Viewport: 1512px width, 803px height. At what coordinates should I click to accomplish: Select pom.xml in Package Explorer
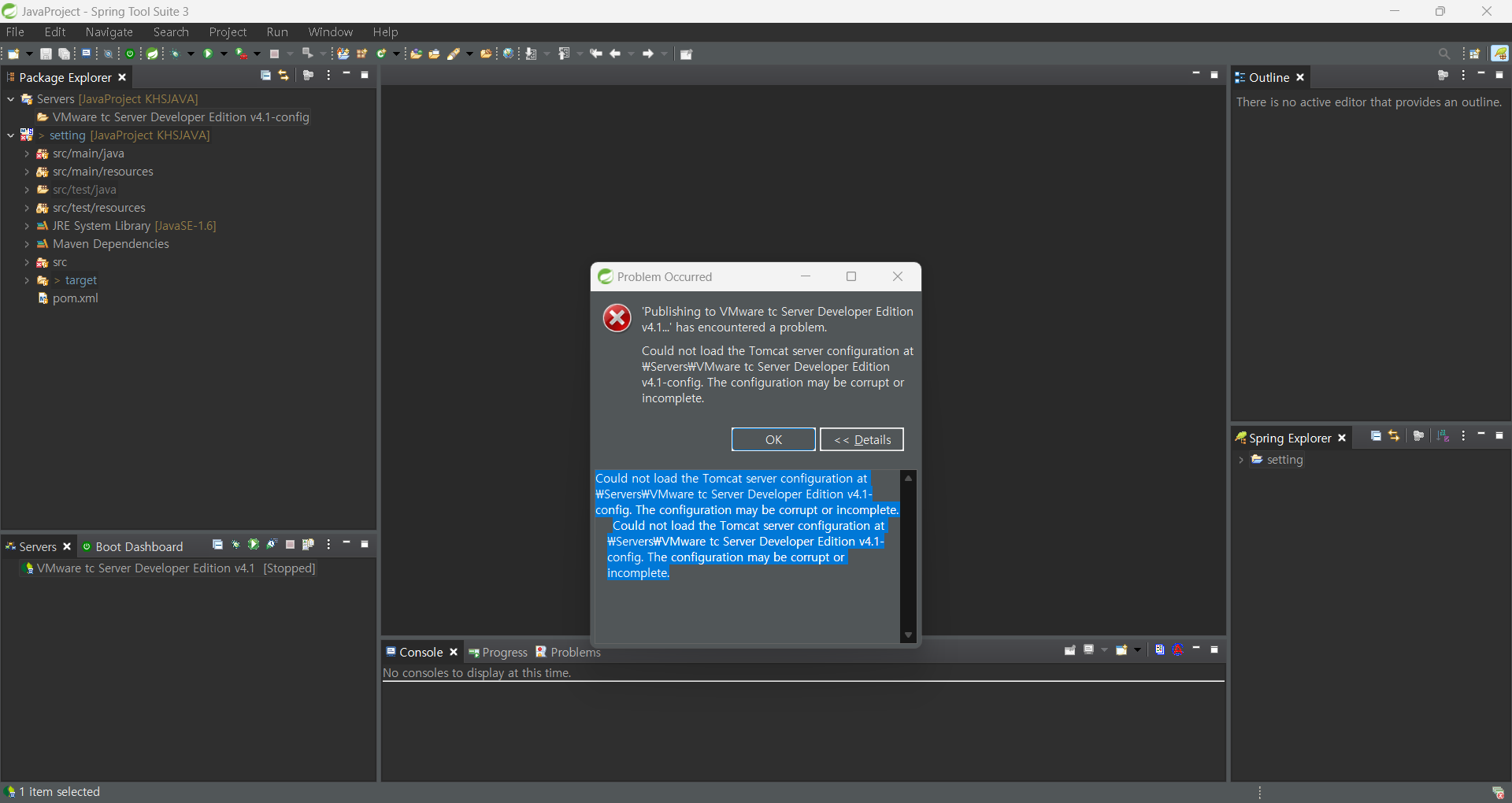[69, 298]
